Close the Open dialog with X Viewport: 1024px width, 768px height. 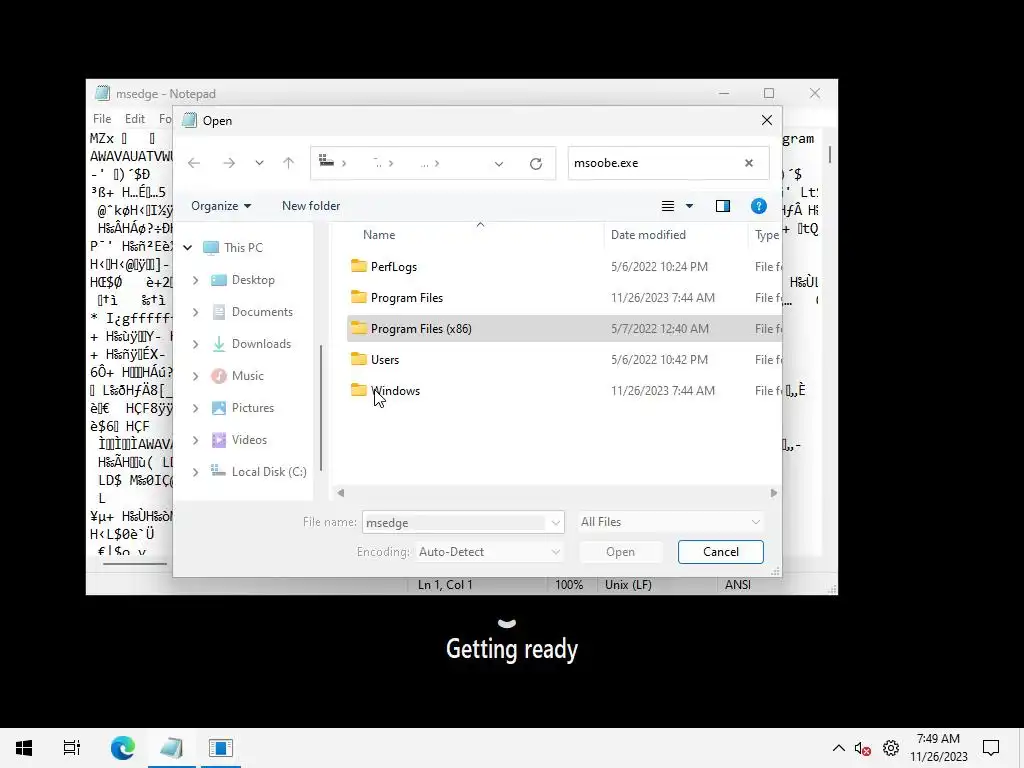[x=767, y=120]
